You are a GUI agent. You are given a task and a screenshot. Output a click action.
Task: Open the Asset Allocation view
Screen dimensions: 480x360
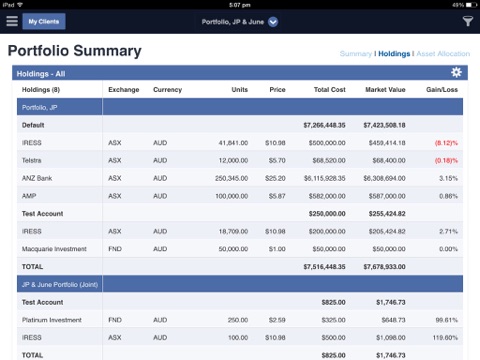[443, 54]
